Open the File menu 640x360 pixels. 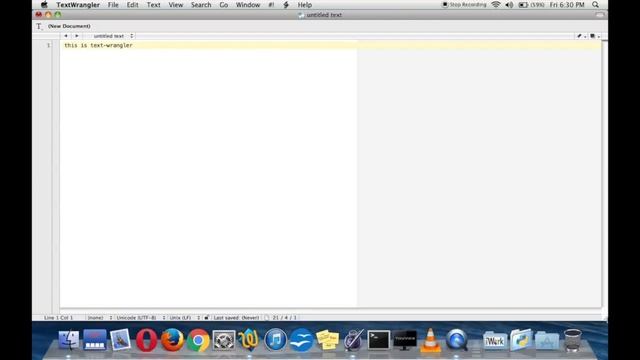pyautogui.click(x=113, y=5)
